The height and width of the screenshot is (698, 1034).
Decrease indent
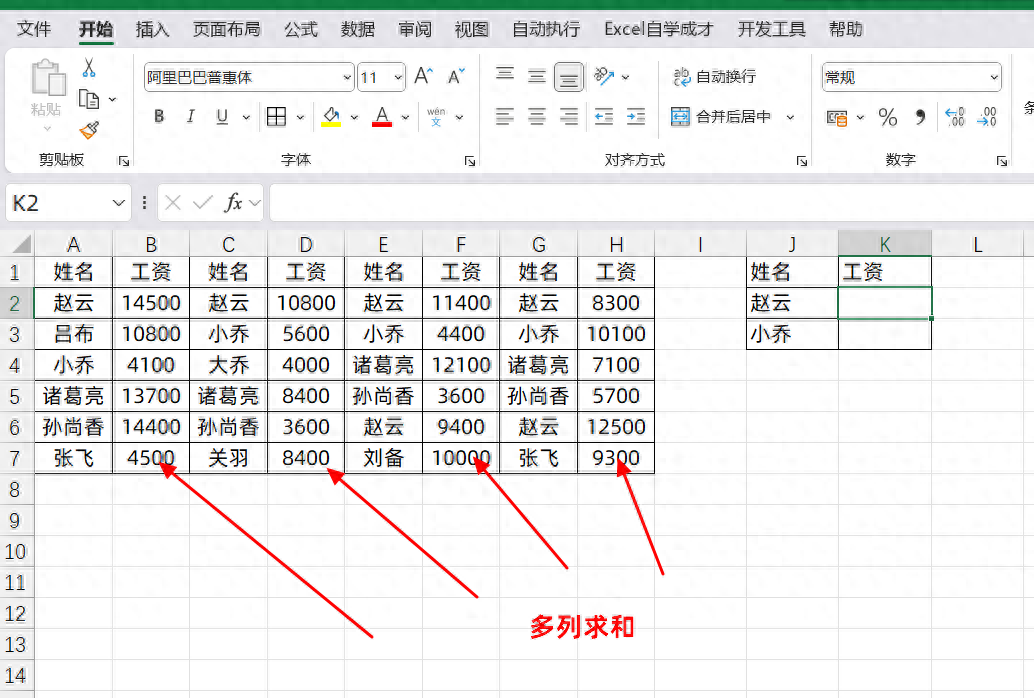(603, 117)
